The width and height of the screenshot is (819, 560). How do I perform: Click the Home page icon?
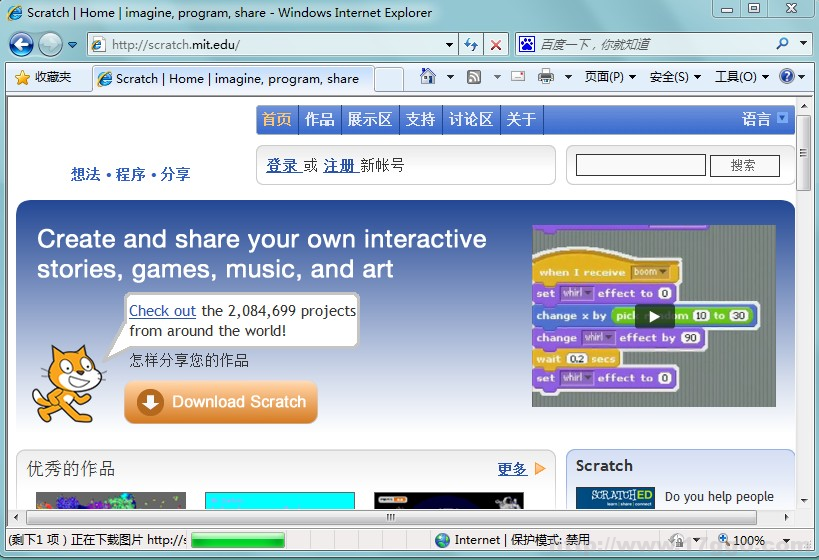pos(428,77)
